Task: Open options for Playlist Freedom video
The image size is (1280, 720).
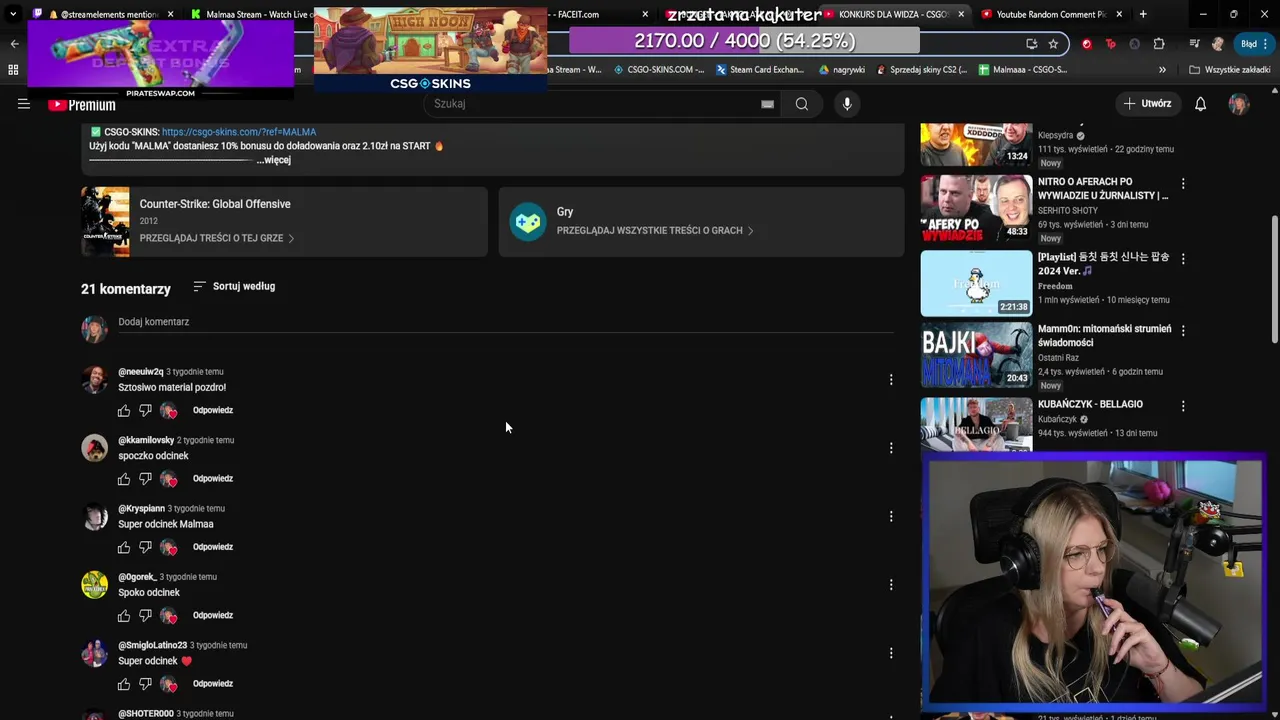Action: pyautogui.click(x=1183, y=259)
